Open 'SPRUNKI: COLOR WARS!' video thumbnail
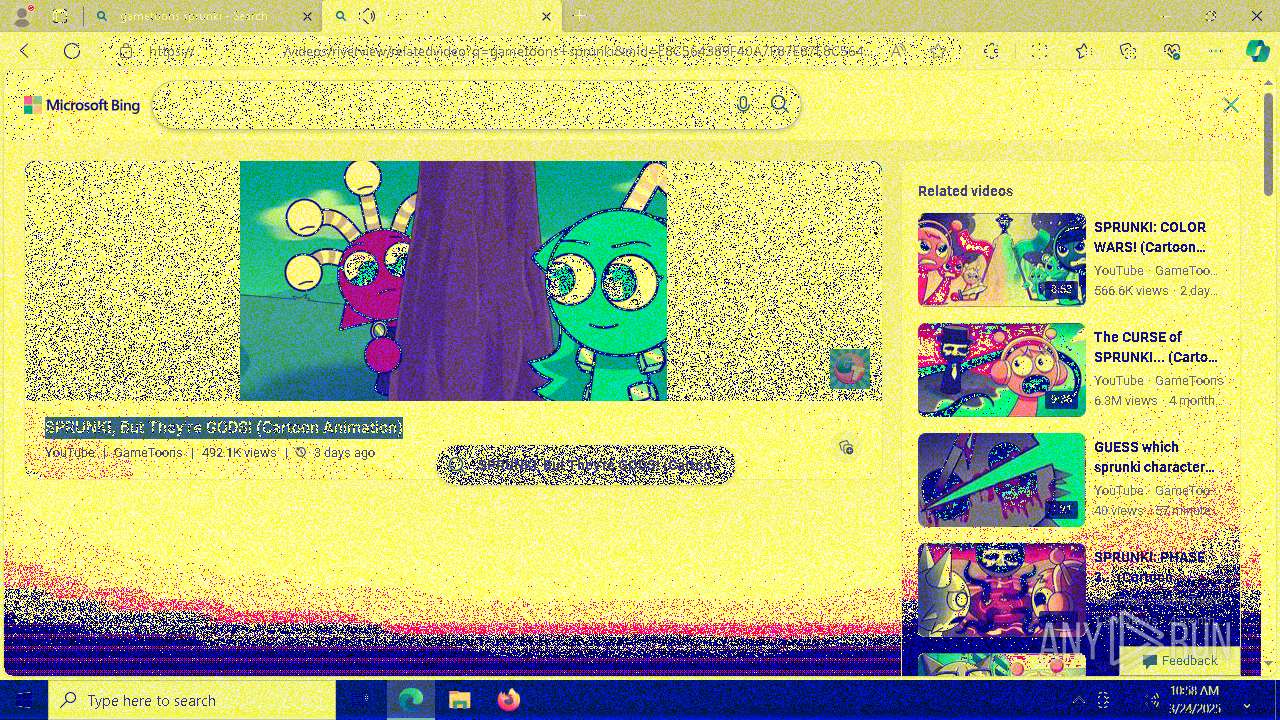Image resolution: width=1280 pixels, height=720 pixels. 1002,259
